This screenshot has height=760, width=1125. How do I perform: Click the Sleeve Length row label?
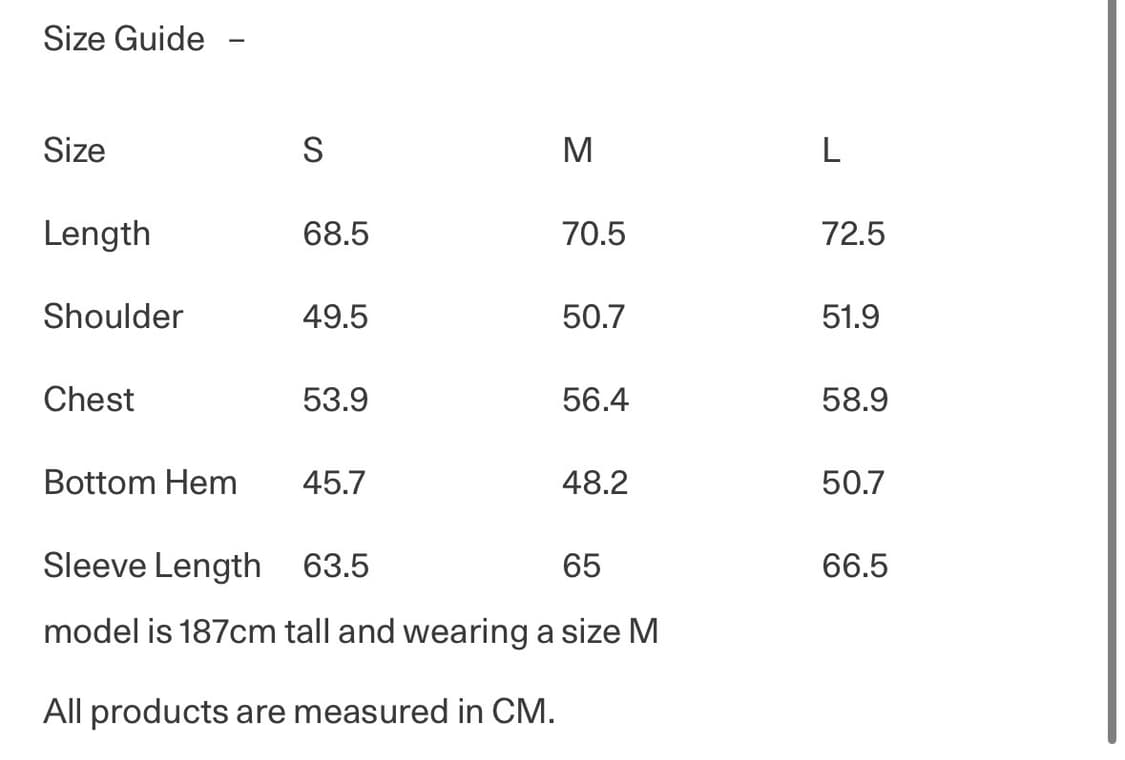[151, 566]
